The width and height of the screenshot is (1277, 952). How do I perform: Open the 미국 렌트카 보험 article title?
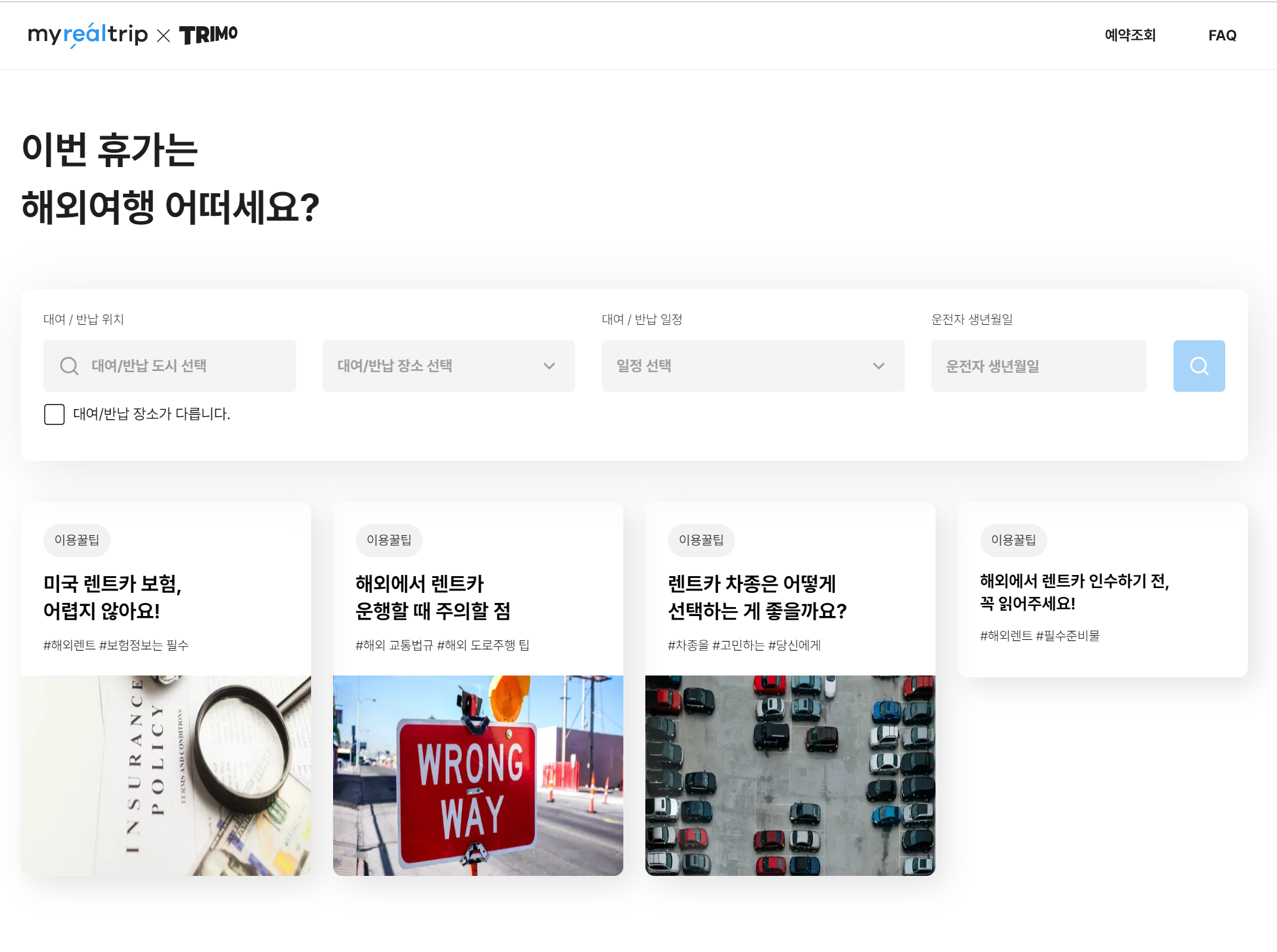(x=112, y=597)
